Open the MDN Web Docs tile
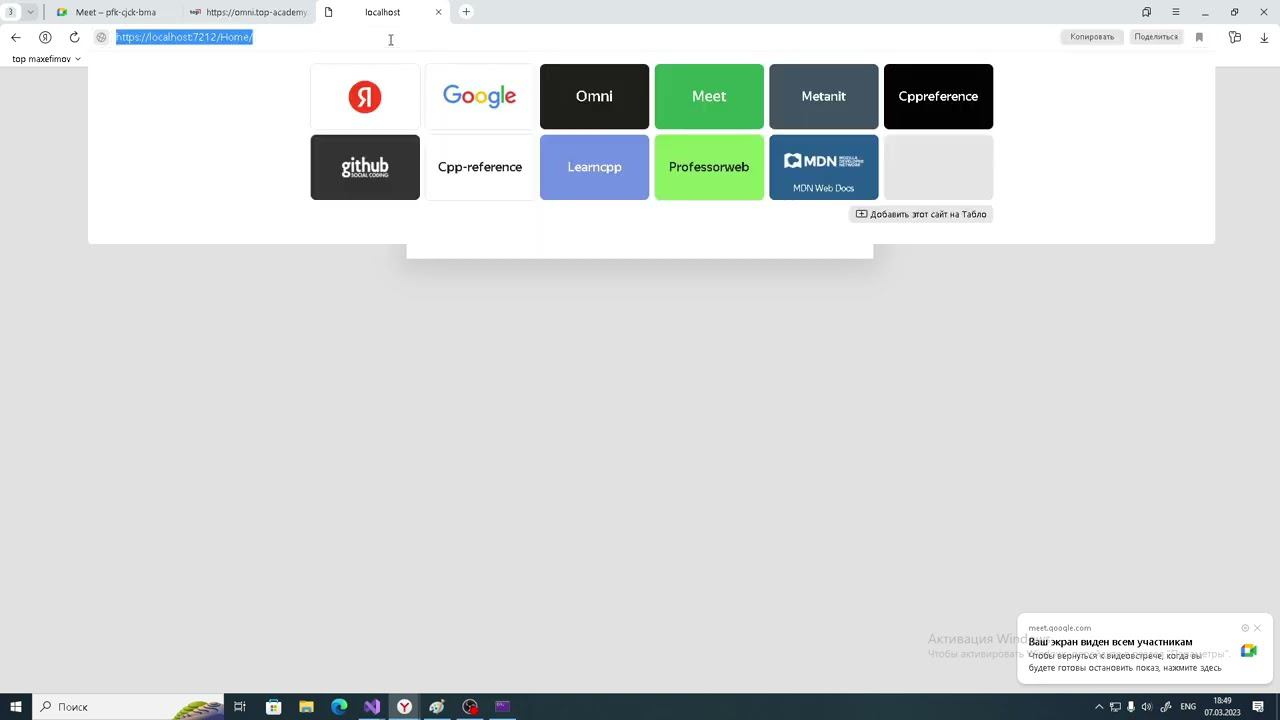Image resolution: width=1280 pixels, height=720 pixels. click(823, 167)
